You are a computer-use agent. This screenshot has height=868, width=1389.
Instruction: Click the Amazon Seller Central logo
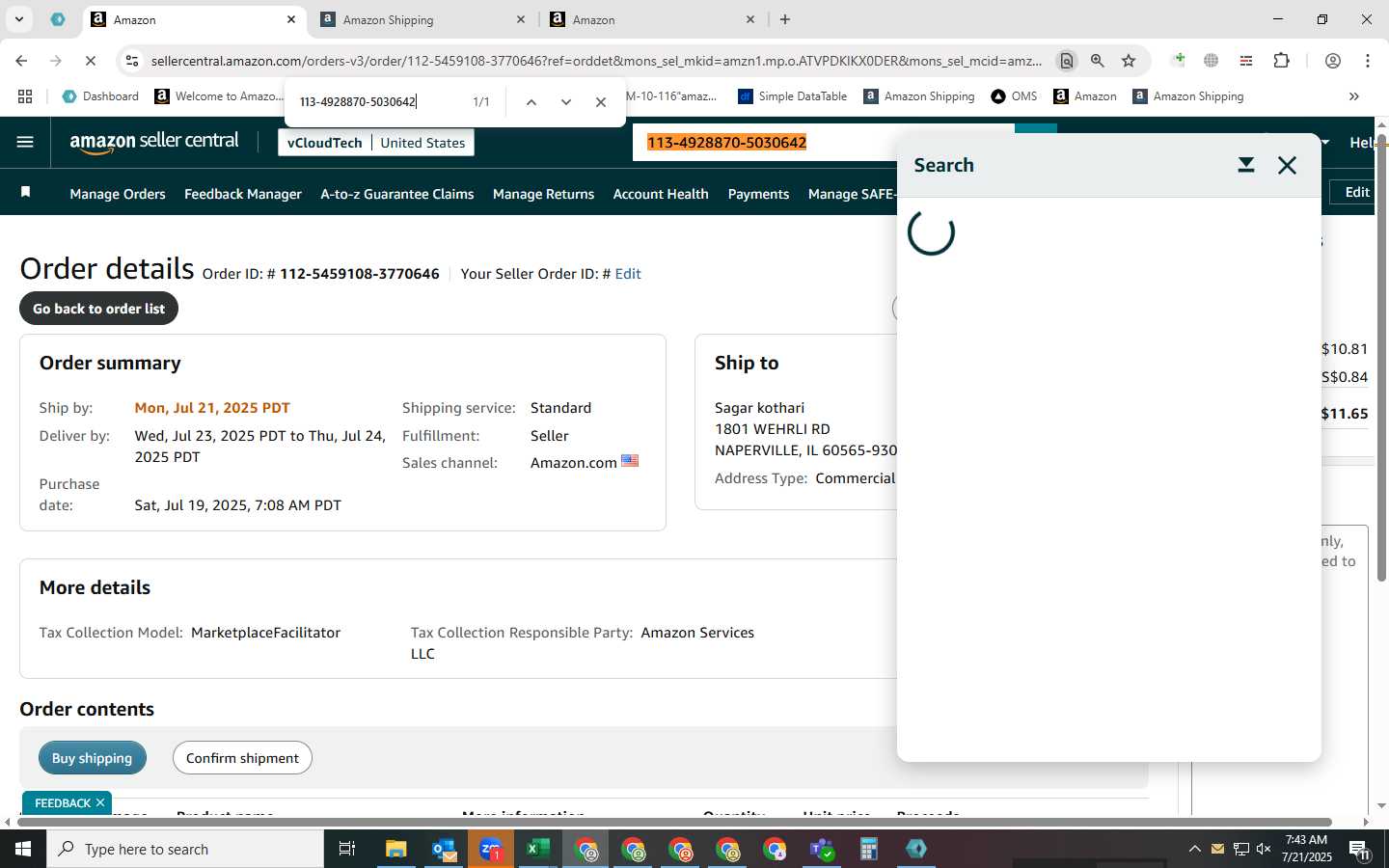tap(154, 142)
